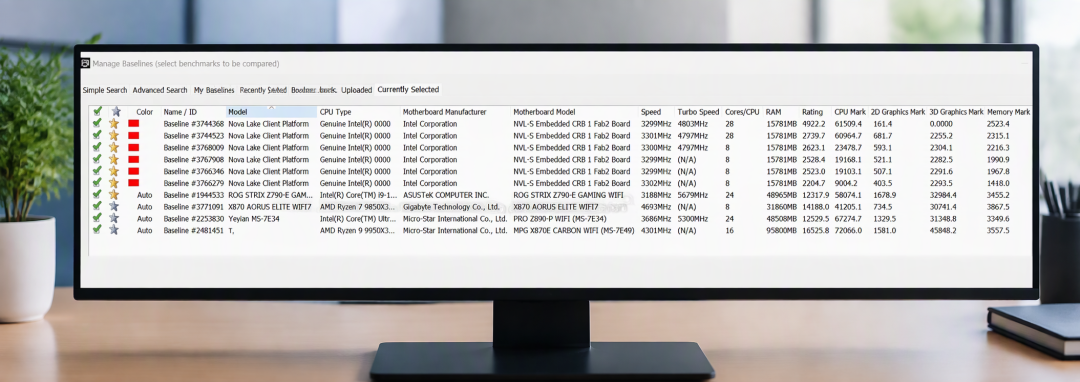
Task: Uncheck Baseline #2253830 selection checkmark
Action: [97, 217]
